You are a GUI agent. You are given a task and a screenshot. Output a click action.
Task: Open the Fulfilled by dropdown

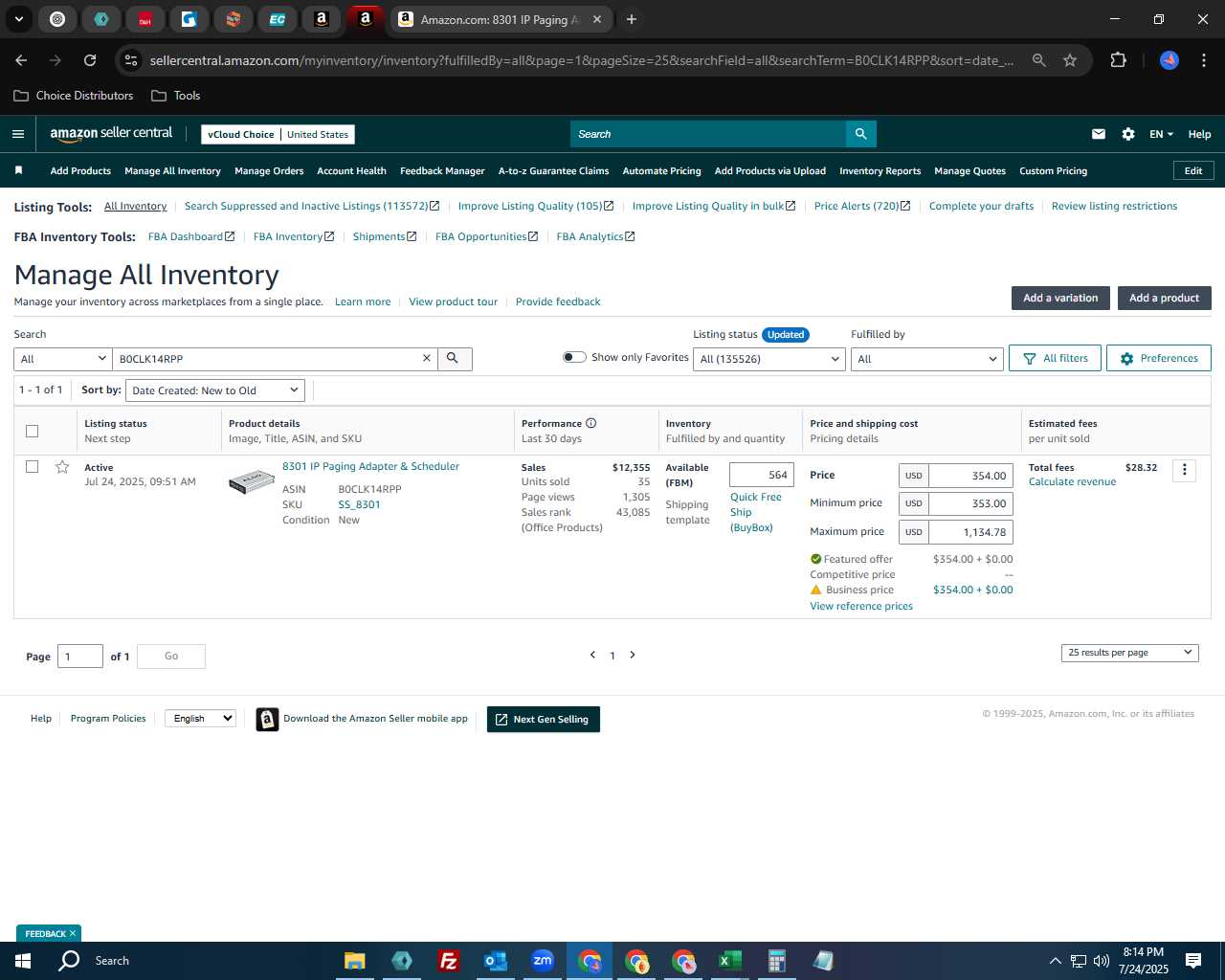click(926, 359)
